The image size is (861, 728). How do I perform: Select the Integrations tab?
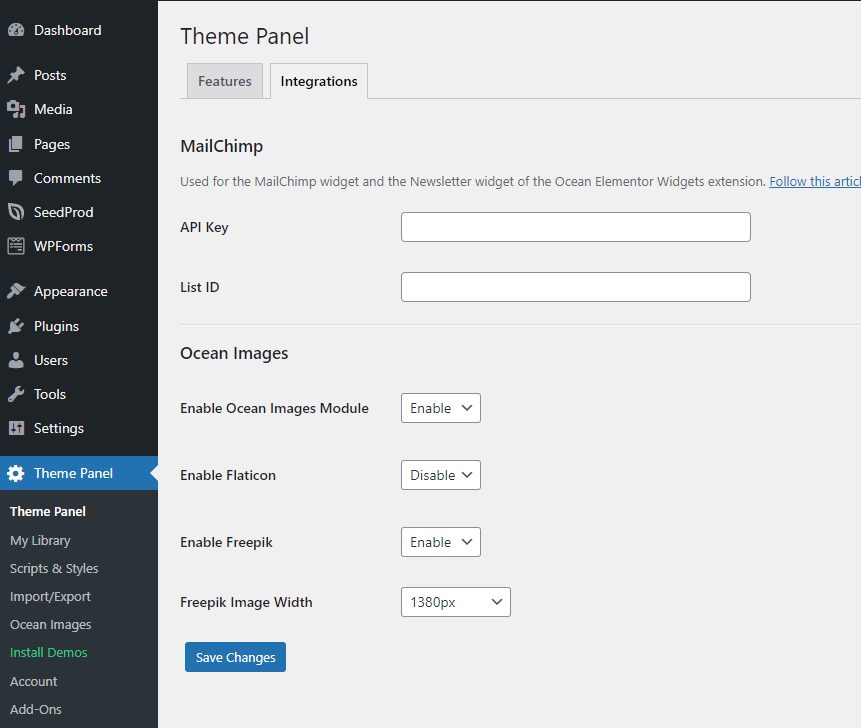[319, 81]
